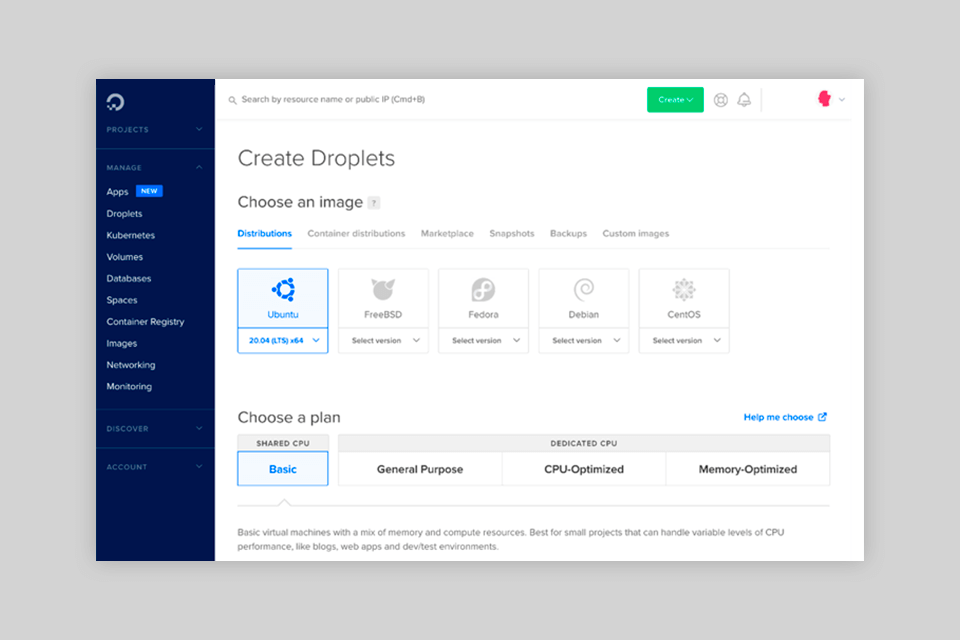Open Images in the sidebar
The width and height of the screenshot is (960, 640).
(x=122, y=344)
